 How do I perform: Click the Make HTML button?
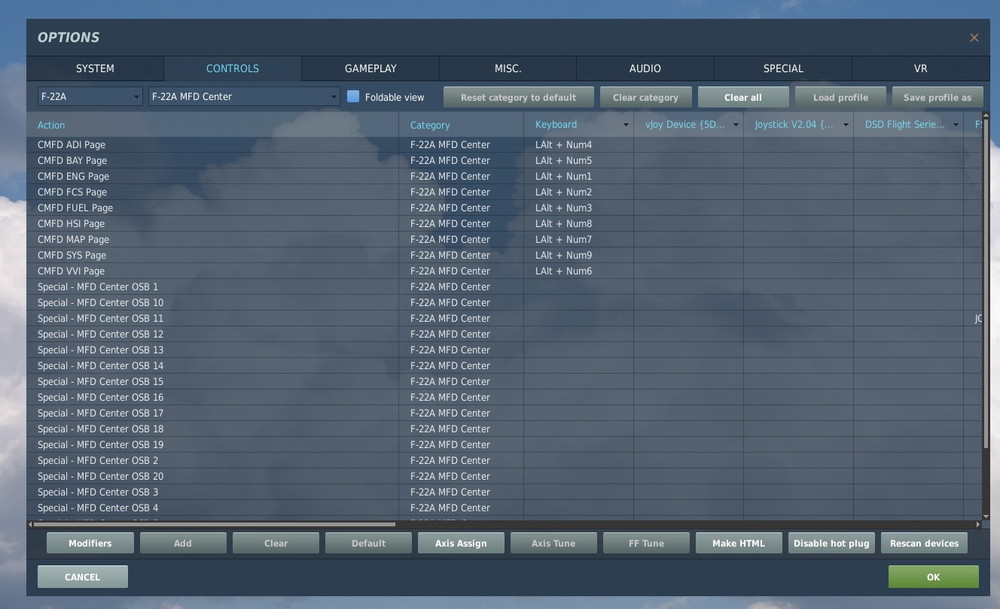pos(739,543)
